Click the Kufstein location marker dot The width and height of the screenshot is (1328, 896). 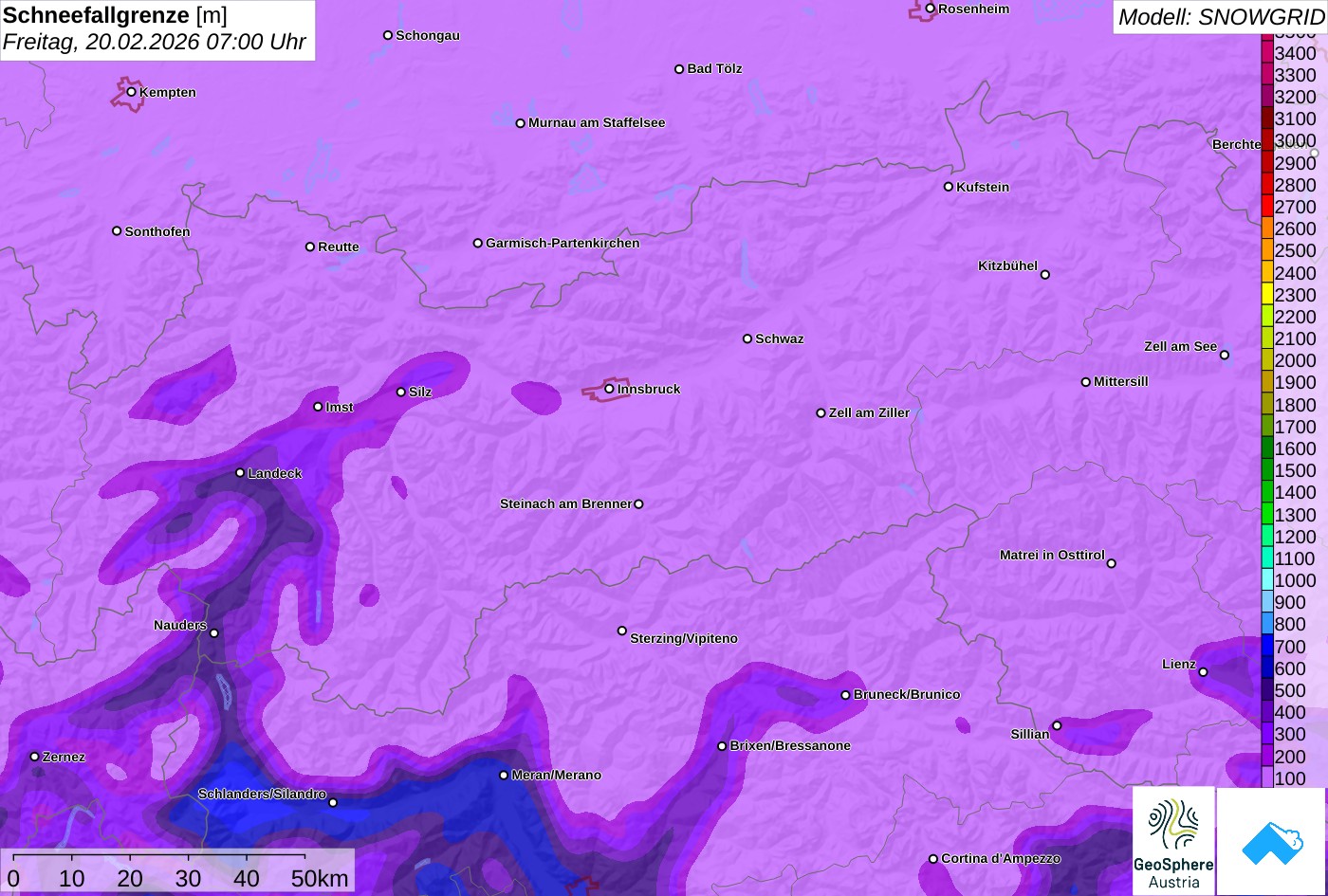tap(949, 187)
